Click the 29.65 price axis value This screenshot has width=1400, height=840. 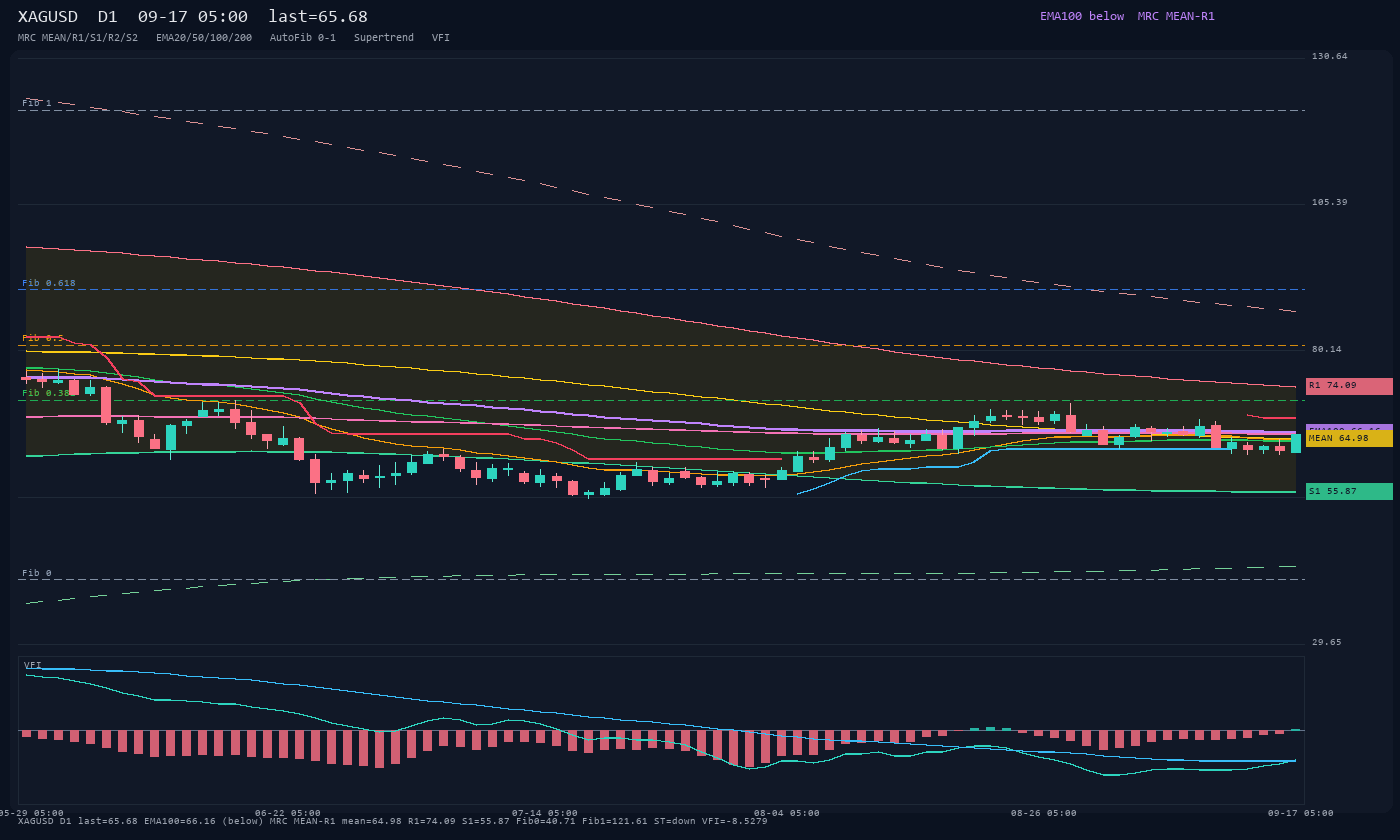[1327, 642]
